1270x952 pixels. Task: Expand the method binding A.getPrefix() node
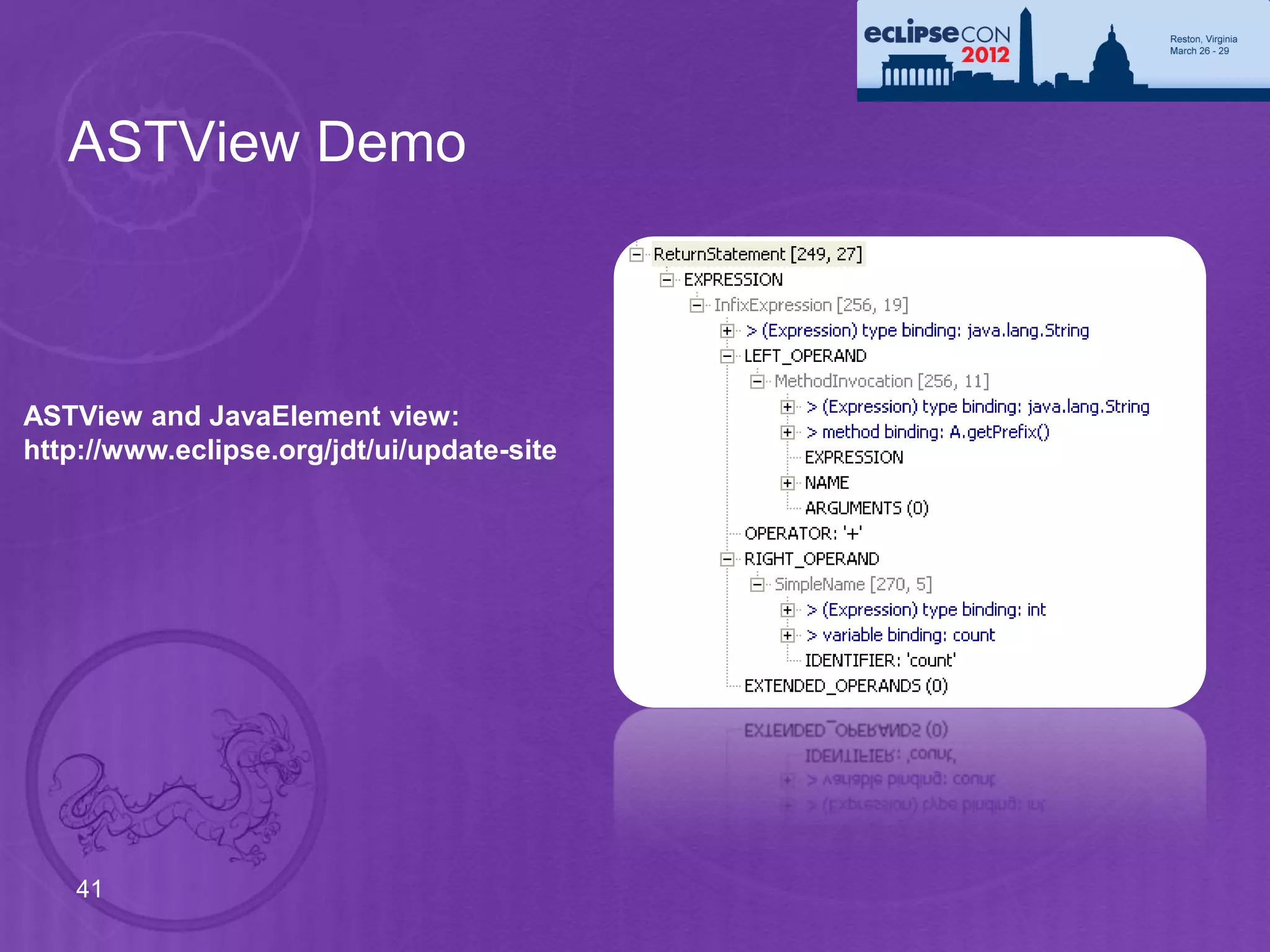pyautogui.click(x=788, y=433)
